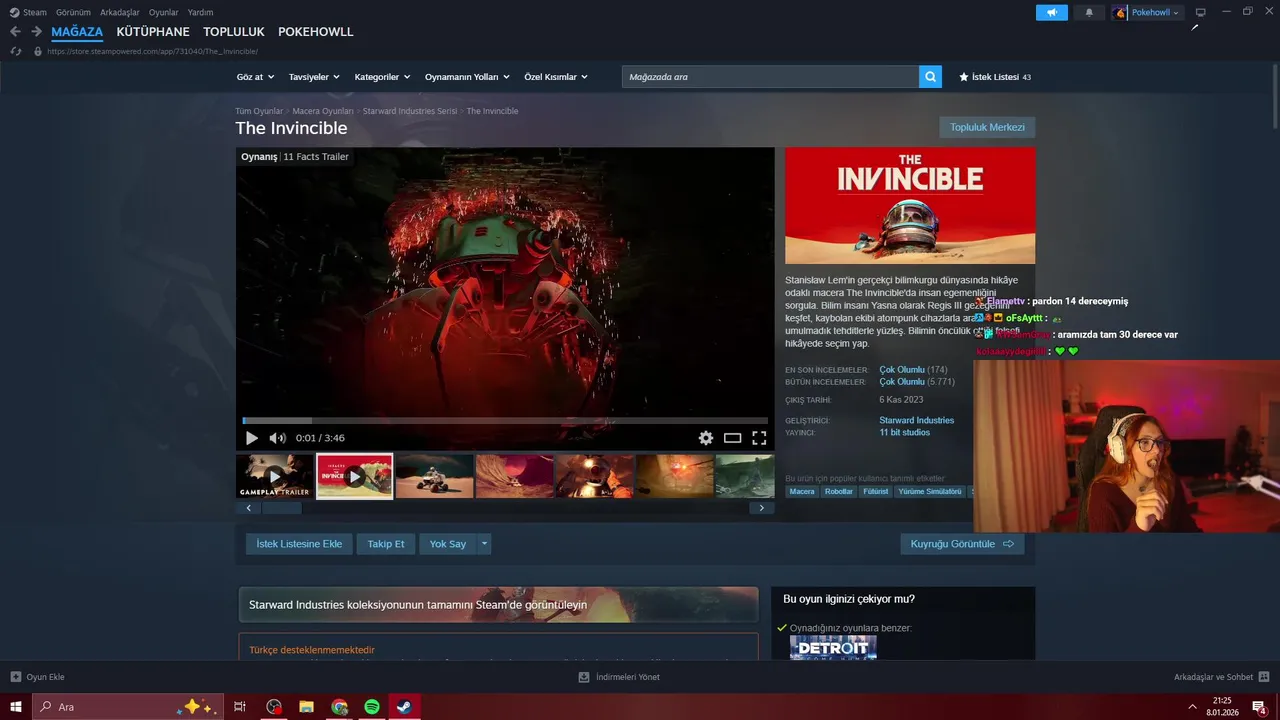Click the Yok Say button
Image resolution: width=1280 pixels, height=720 pixels.
[448, 544]
